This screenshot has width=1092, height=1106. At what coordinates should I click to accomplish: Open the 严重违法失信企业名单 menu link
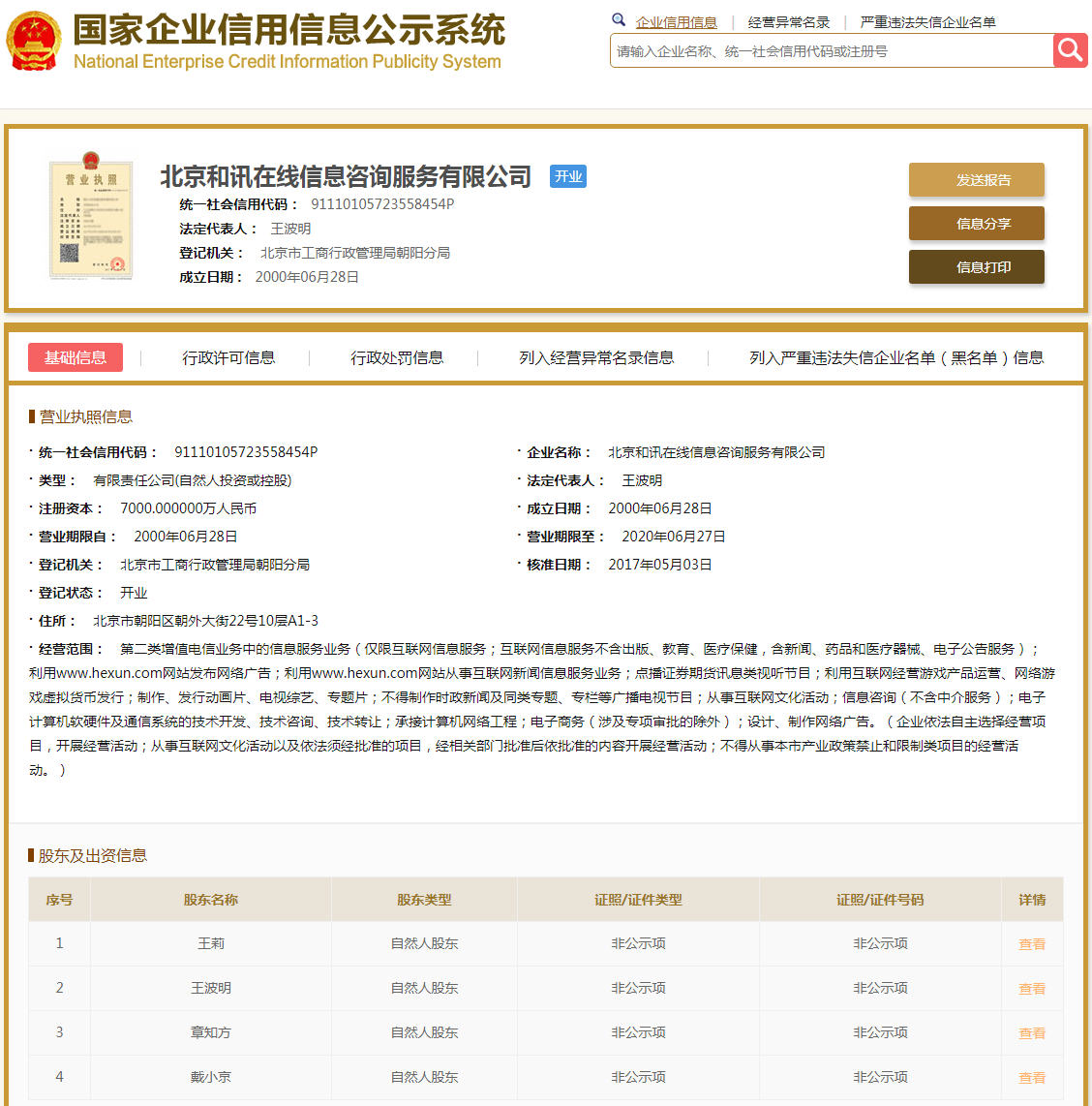point(929,19)
